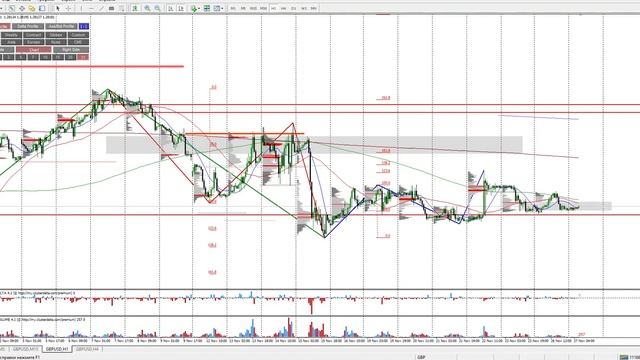Toggle the Terminal panel icon

pos(42,8)
